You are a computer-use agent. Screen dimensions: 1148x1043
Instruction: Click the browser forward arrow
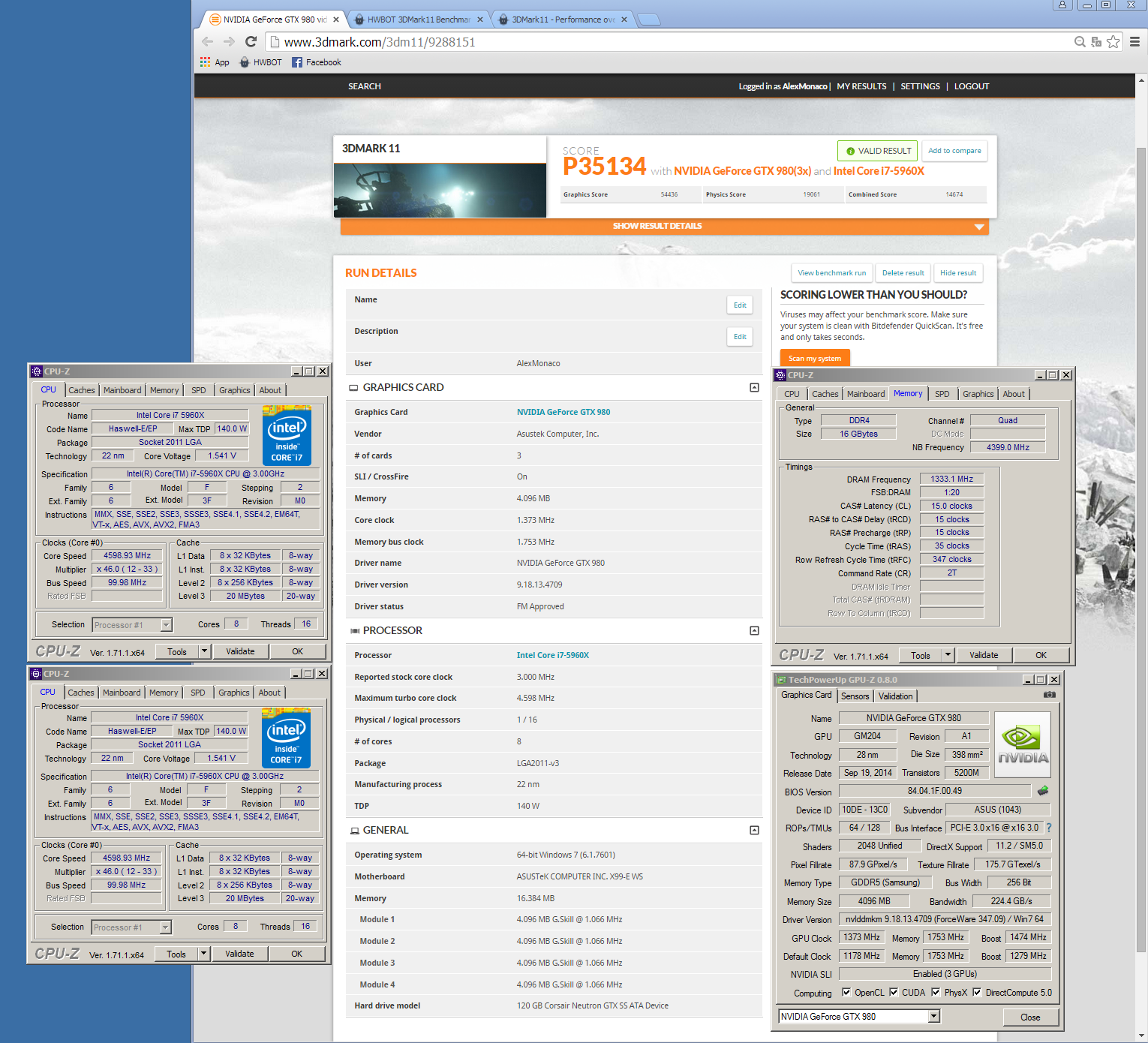click(x=229, y=42)
